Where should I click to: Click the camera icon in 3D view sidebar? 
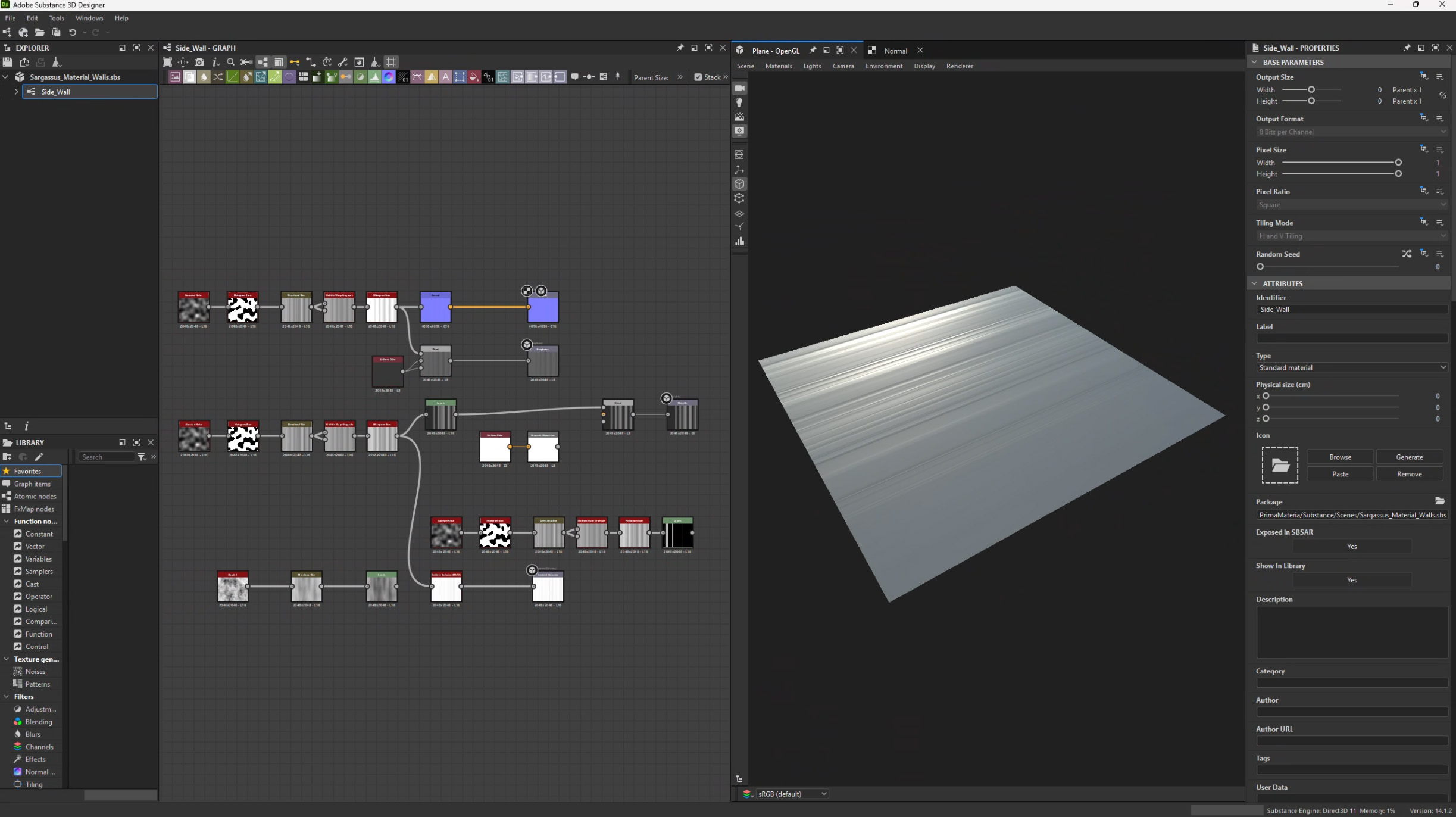(739, 88)
